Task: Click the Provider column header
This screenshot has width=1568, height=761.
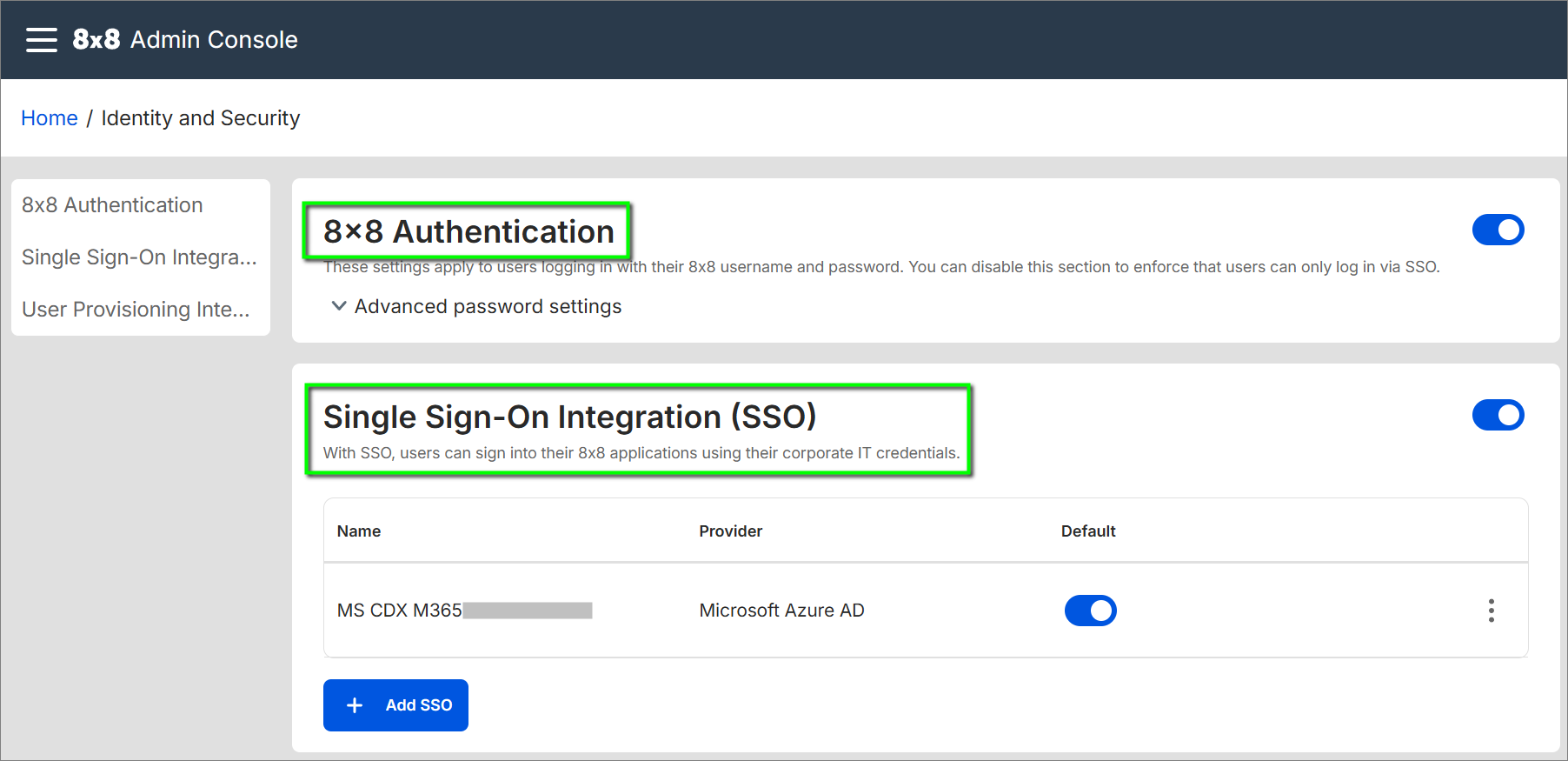Action: pos(730,531)
